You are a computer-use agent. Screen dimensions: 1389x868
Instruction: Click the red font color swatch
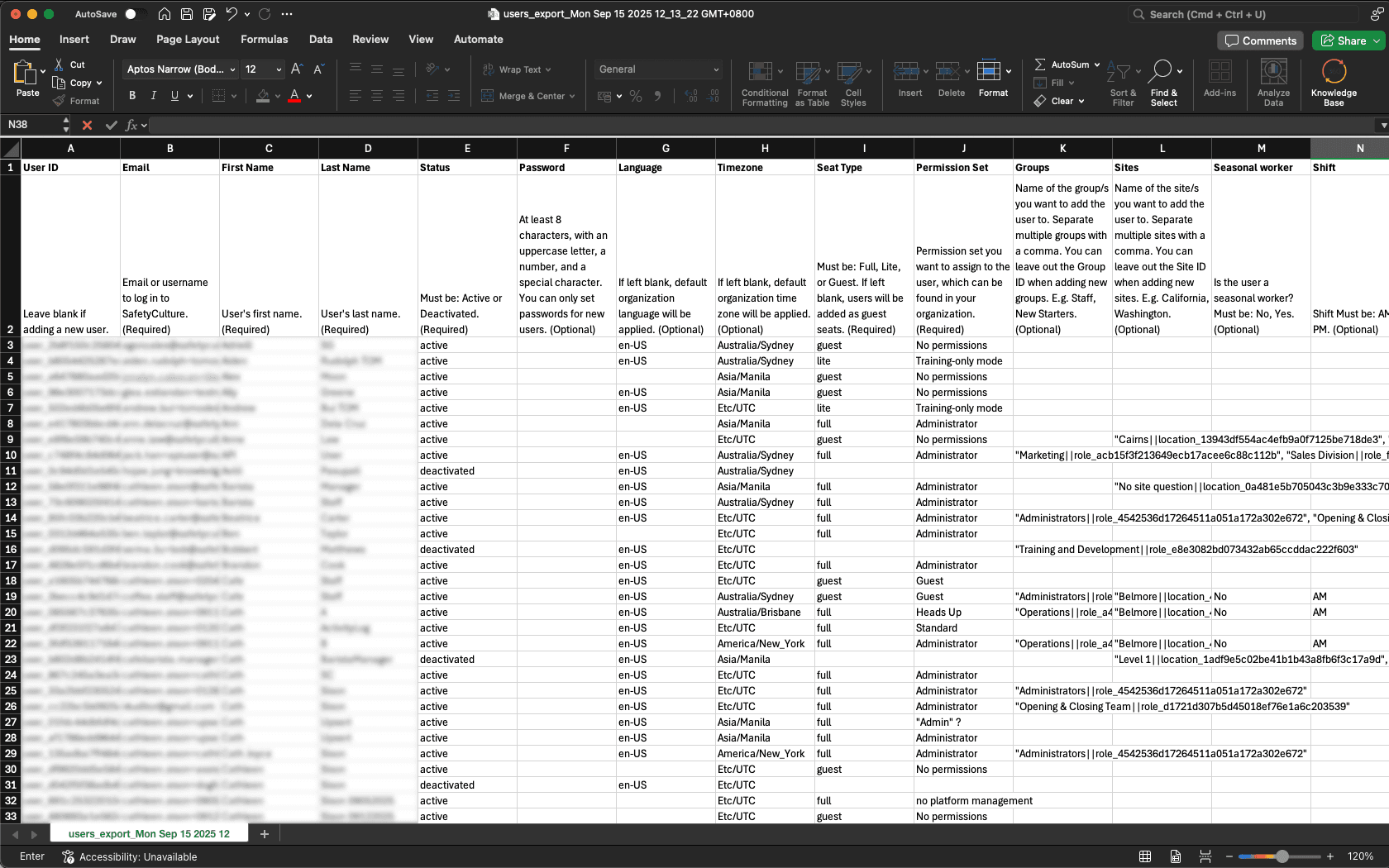[x=294, y=96]
